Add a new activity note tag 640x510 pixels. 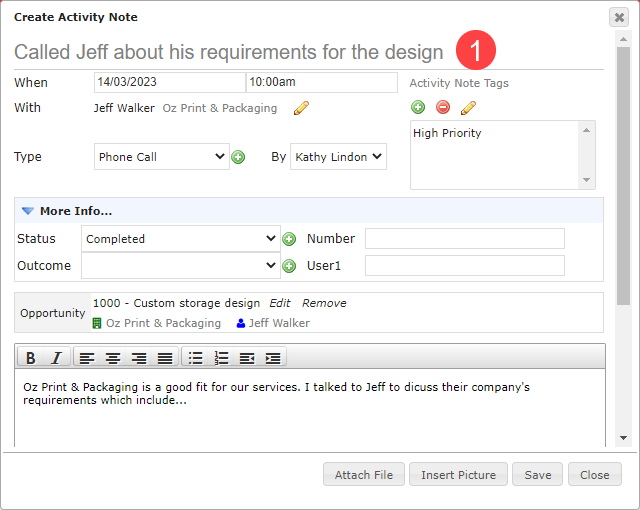(x=418, y=107)
